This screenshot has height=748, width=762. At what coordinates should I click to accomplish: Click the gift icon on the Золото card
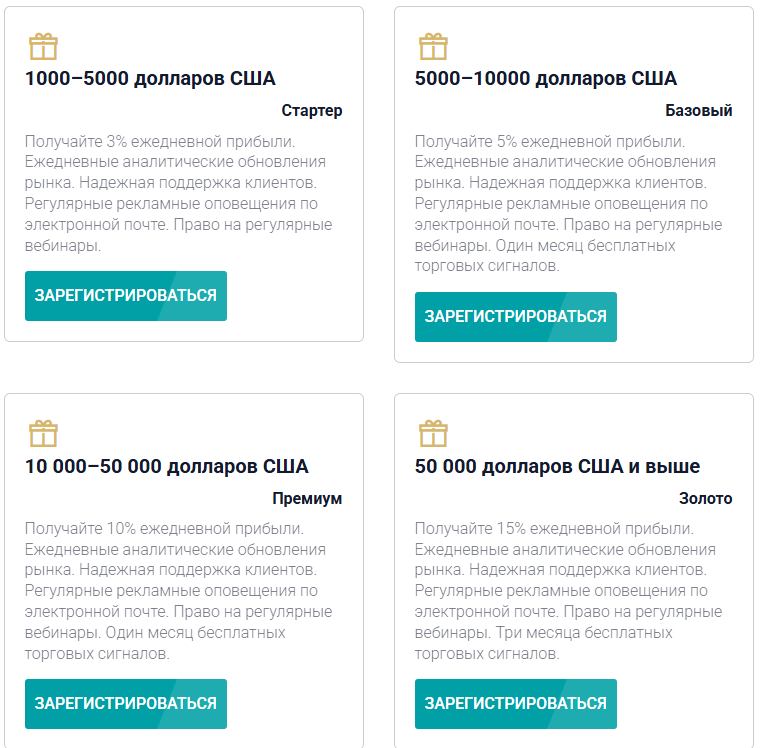pos(433,434)
